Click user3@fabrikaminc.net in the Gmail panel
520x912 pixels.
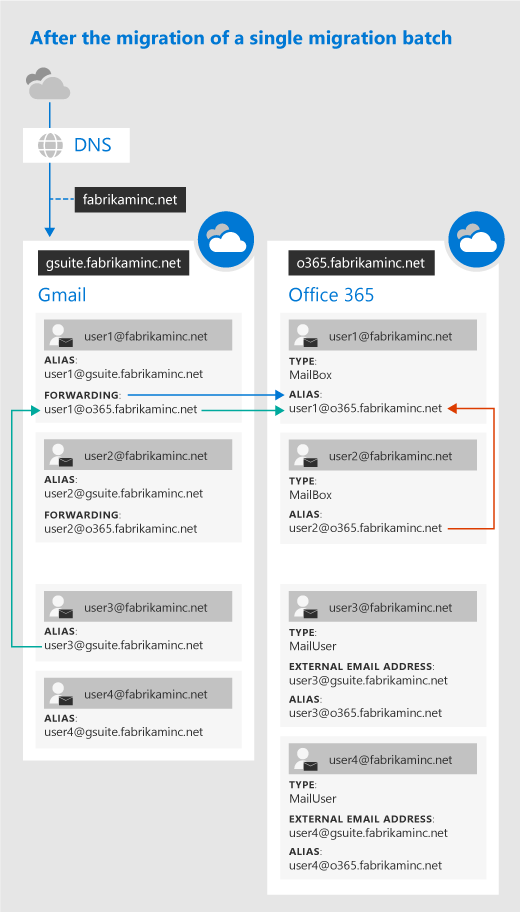tap(145, 607)
